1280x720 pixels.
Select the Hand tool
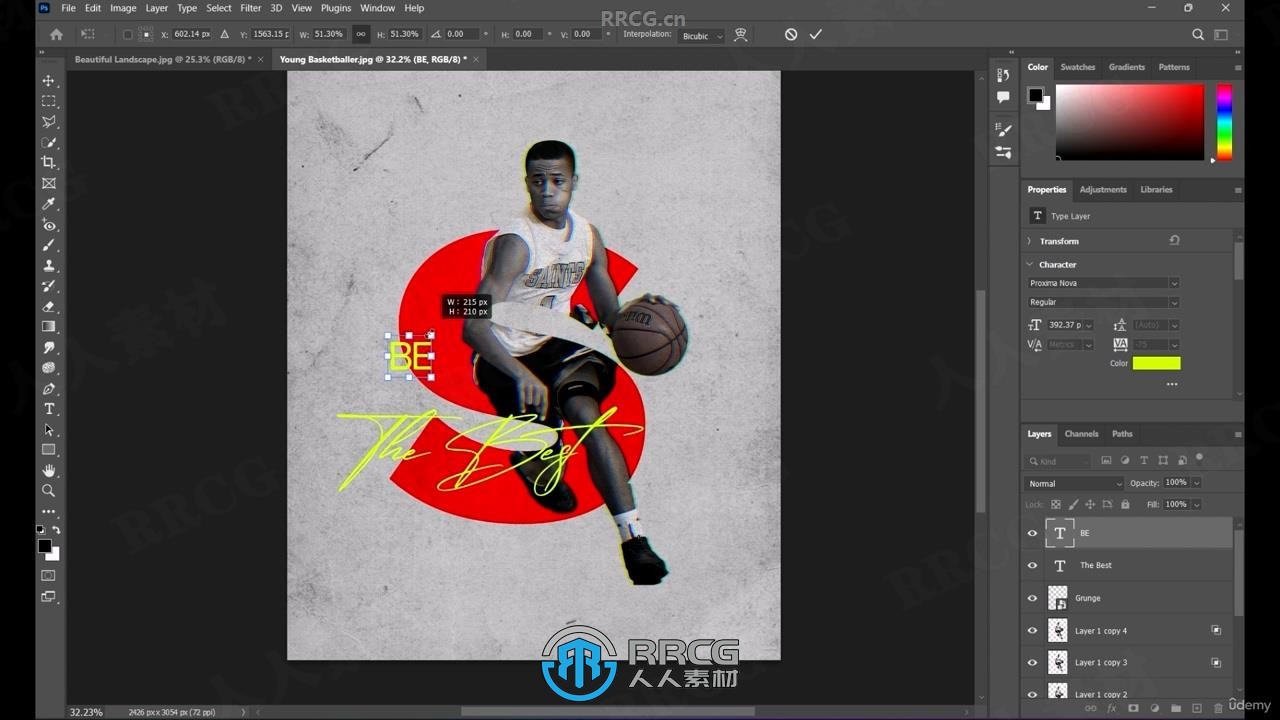(x=48, y=470)
